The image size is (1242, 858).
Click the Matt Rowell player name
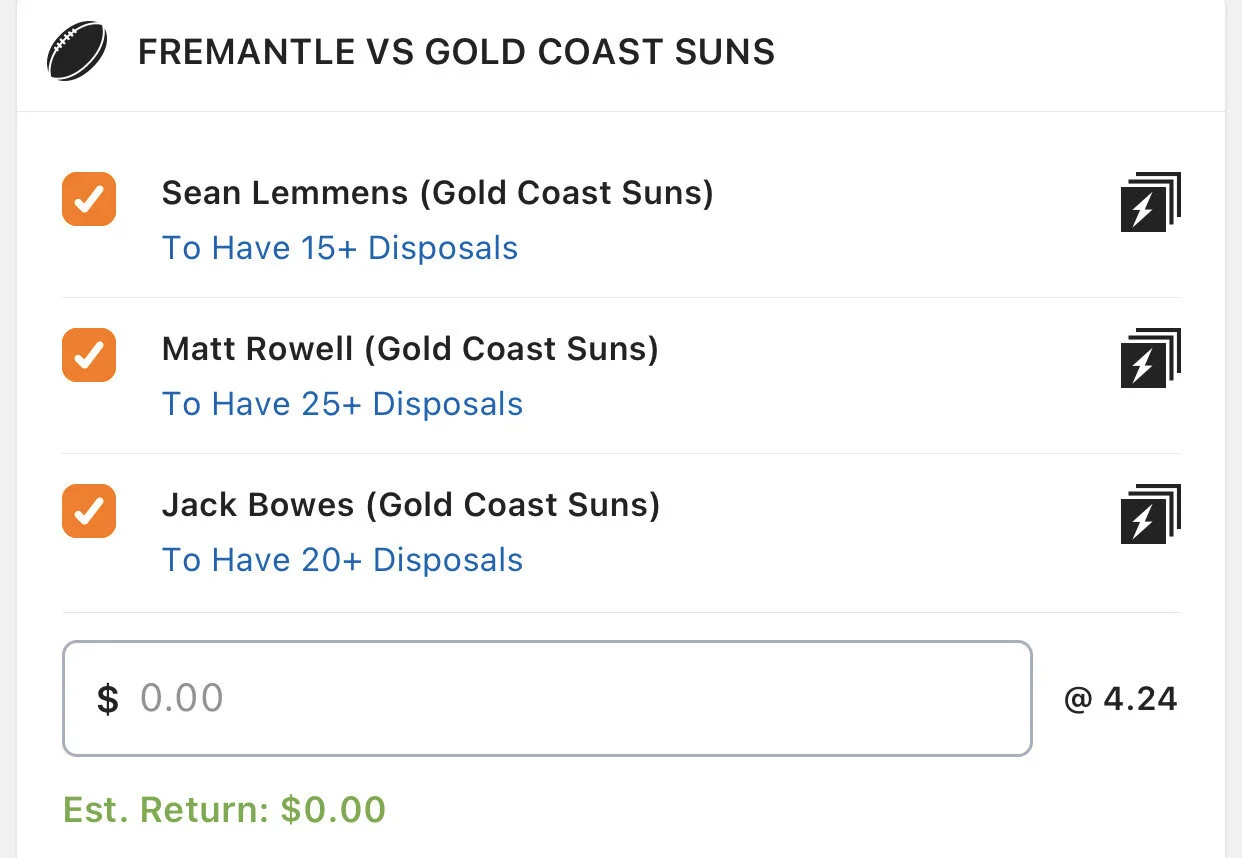257,349
